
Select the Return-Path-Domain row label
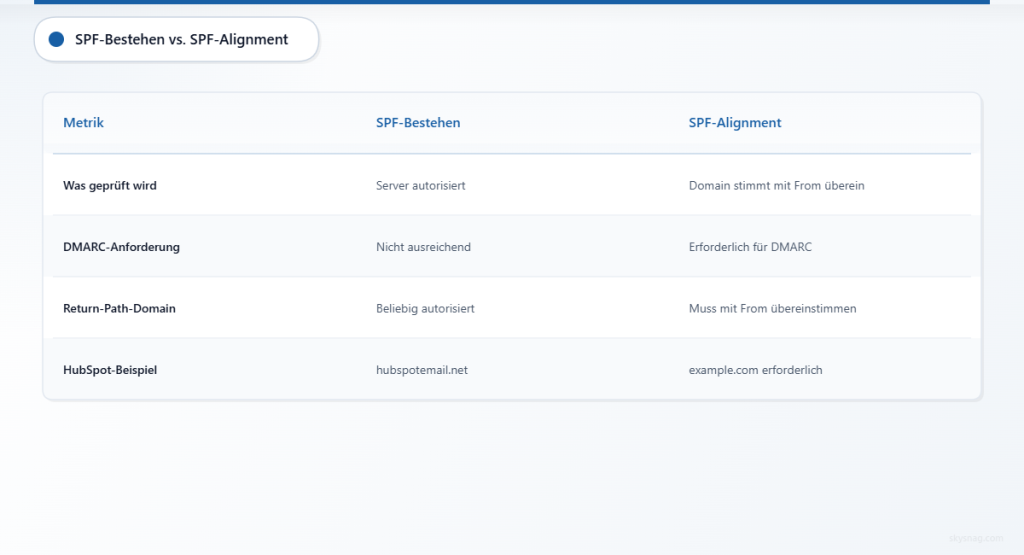tap(120, 308)
